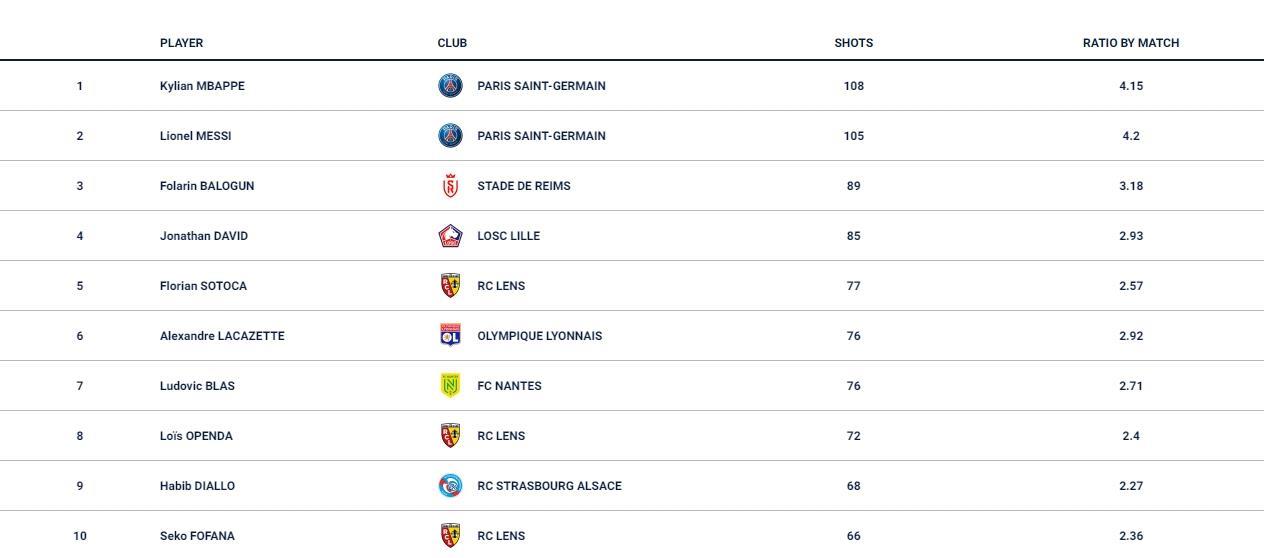Click the SHOTS column header
The height and width of the screenshot is (558, 1264).
click(853, 43)
